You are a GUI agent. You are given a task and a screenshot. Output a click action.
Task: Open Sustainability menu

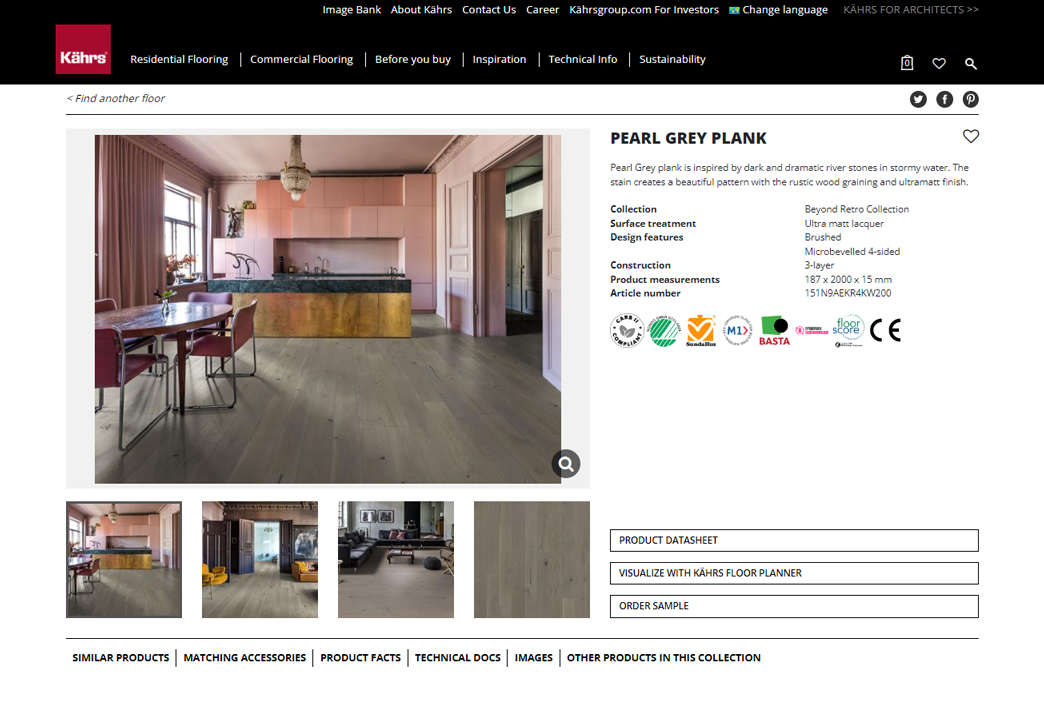pyautogui.click(x=672, y=59)
